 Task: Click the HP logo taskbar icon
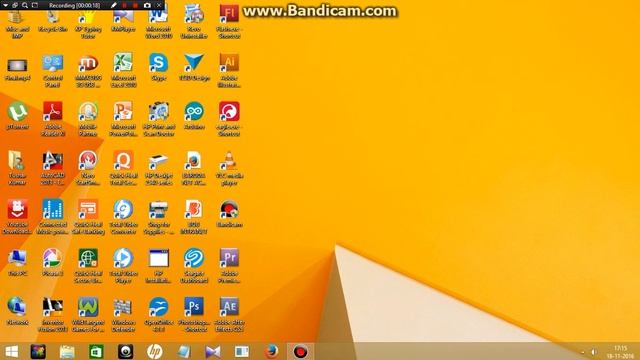(155, 351)
